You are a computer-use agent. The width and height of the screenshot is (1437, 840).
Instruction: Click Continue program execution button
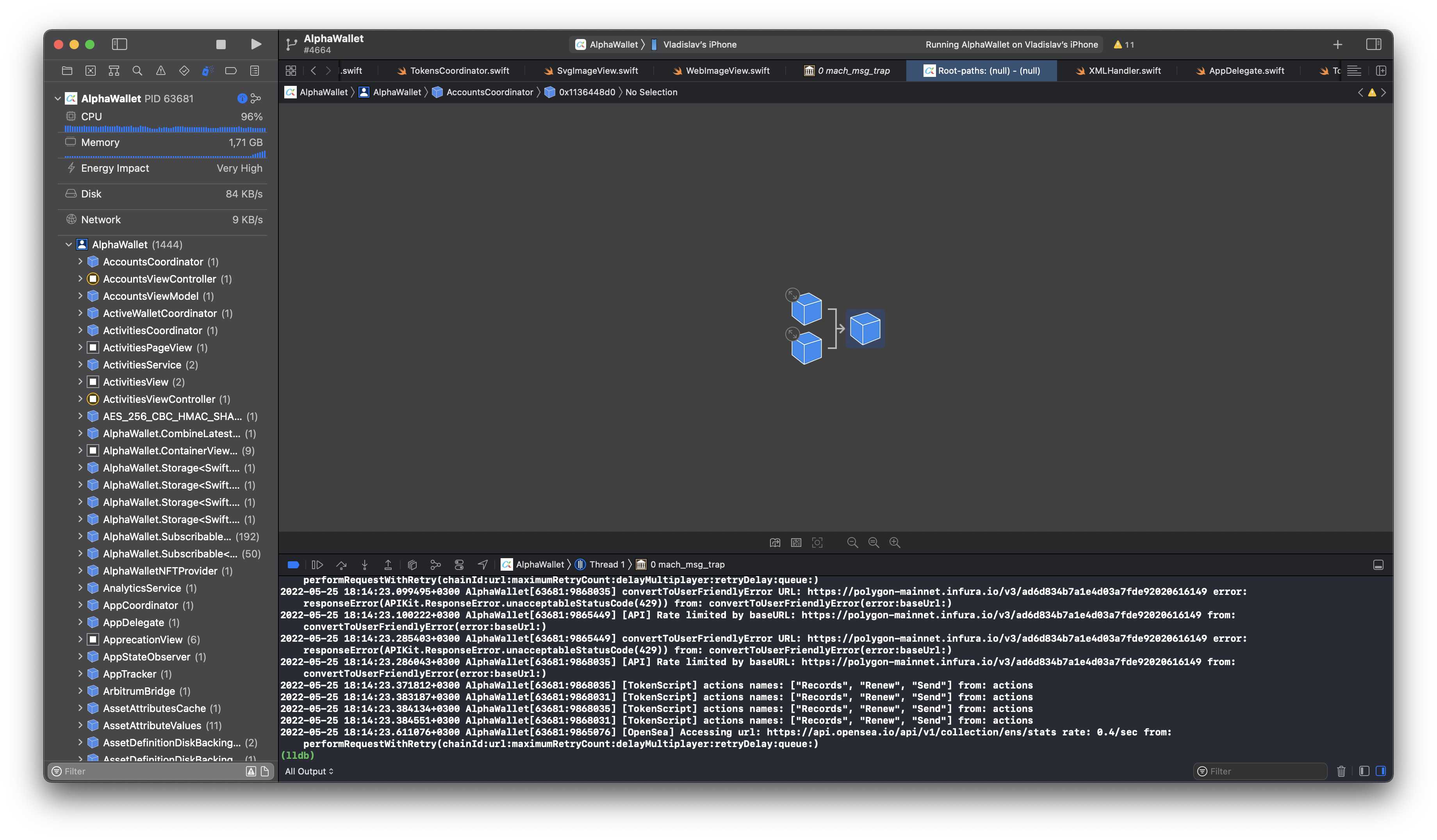point(317,565)
